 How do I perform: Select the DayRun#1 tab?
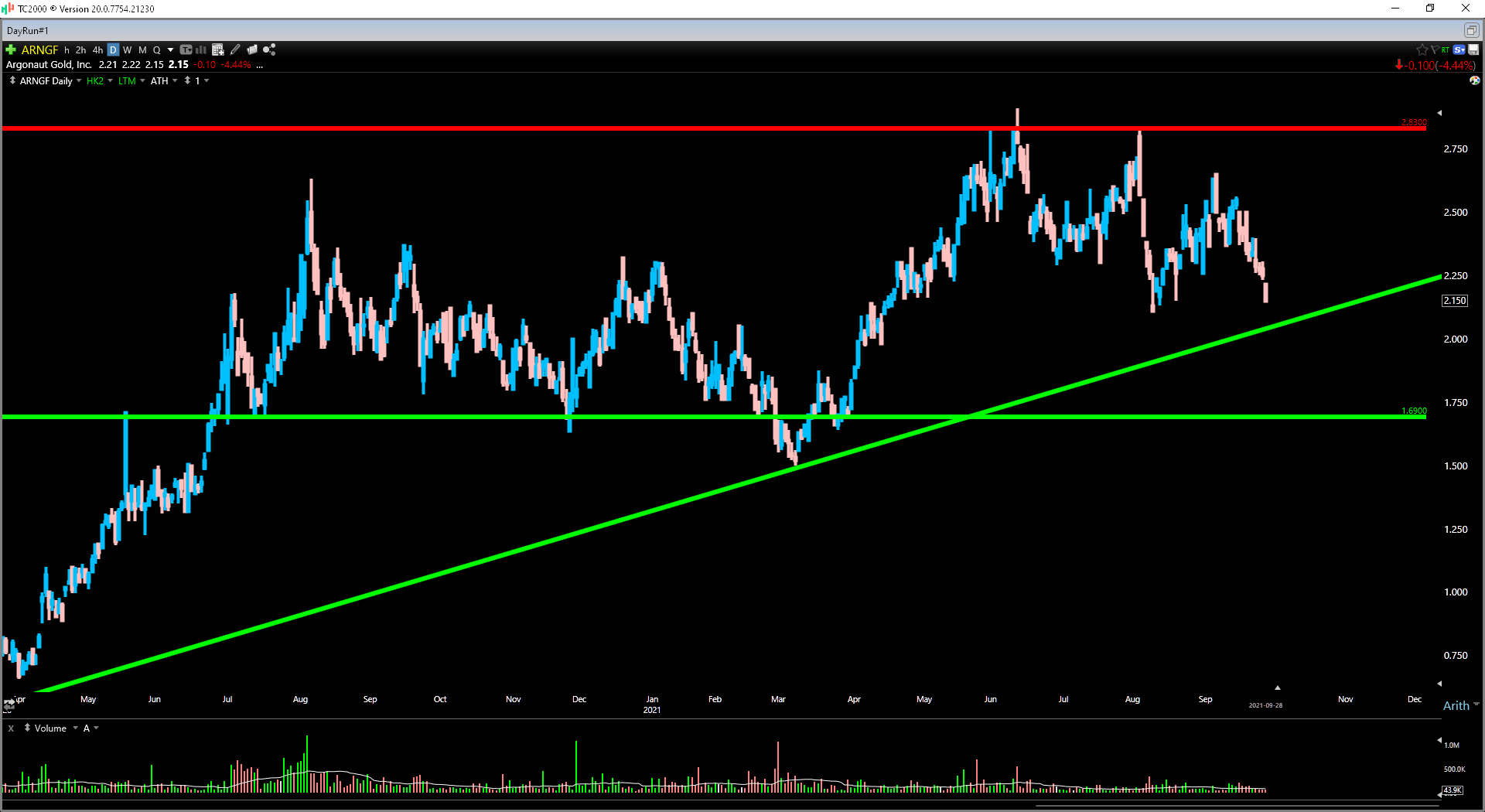pos(28,30)
